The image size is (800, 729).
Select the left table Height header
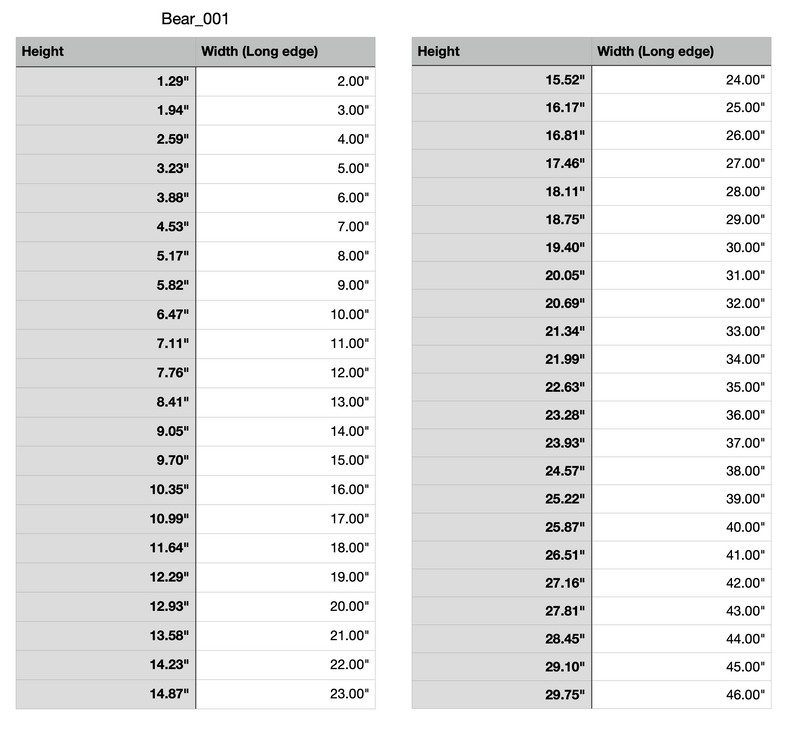click(x=106, y=52)
